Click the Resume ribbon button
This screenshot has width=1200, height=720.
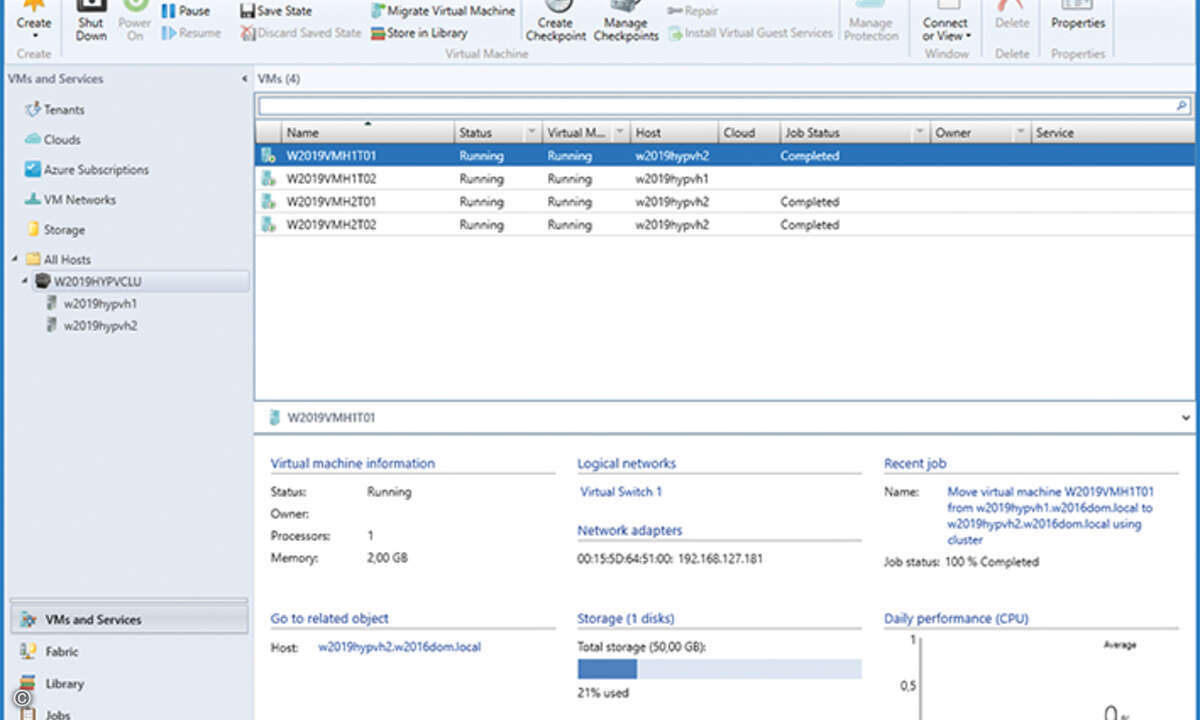pyautogui.click(x=191, y=33)
